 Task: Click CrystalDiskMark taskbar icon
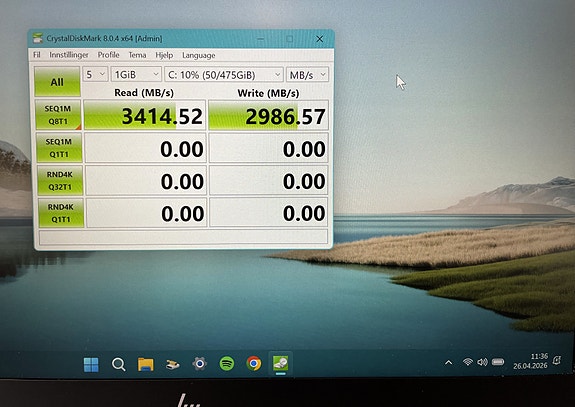click(x=281, y=363)
